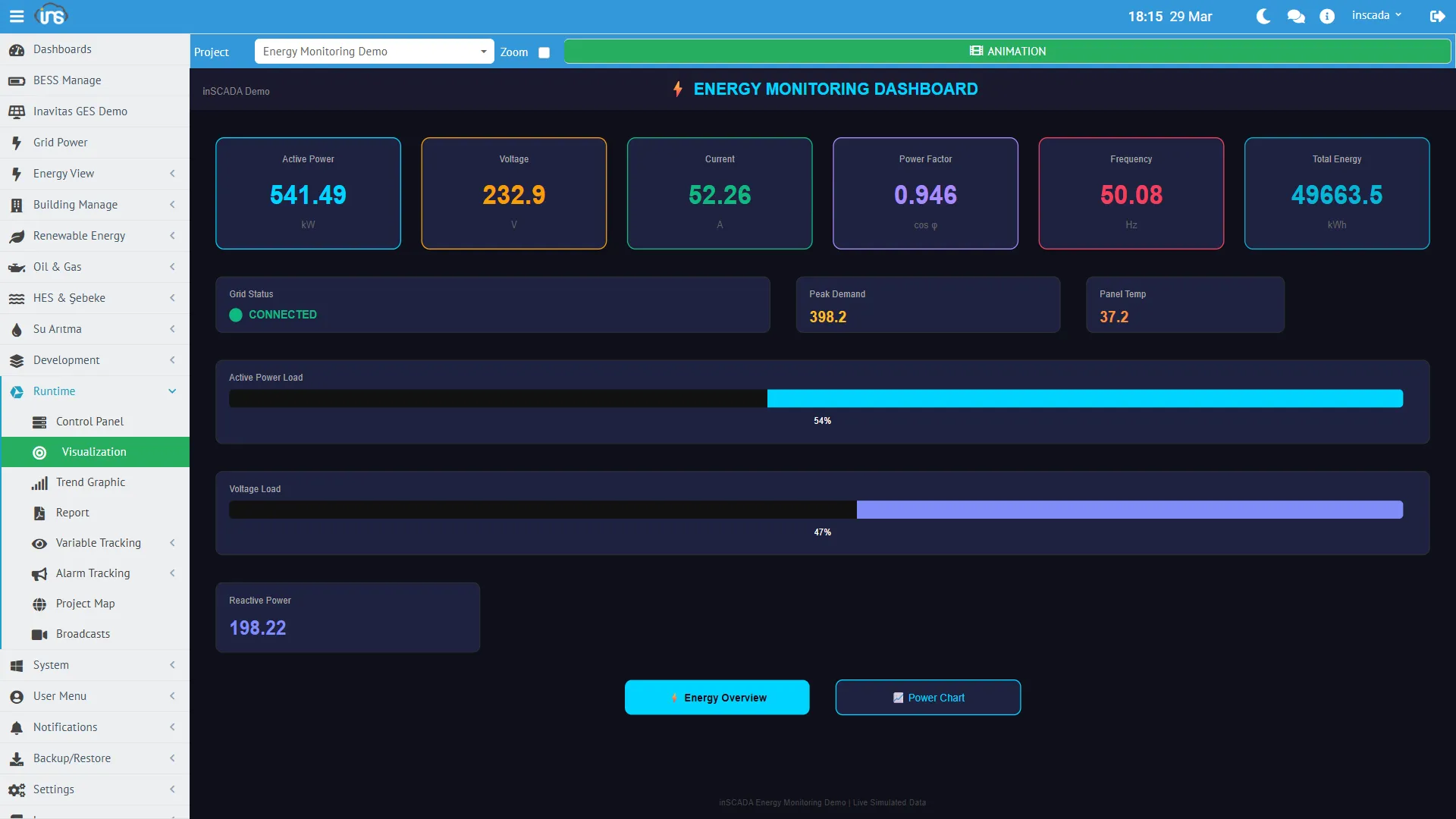Viewport: 1456px width, 819px height.
Task: Collapse the Runtime section
Action: click(172, 391)
